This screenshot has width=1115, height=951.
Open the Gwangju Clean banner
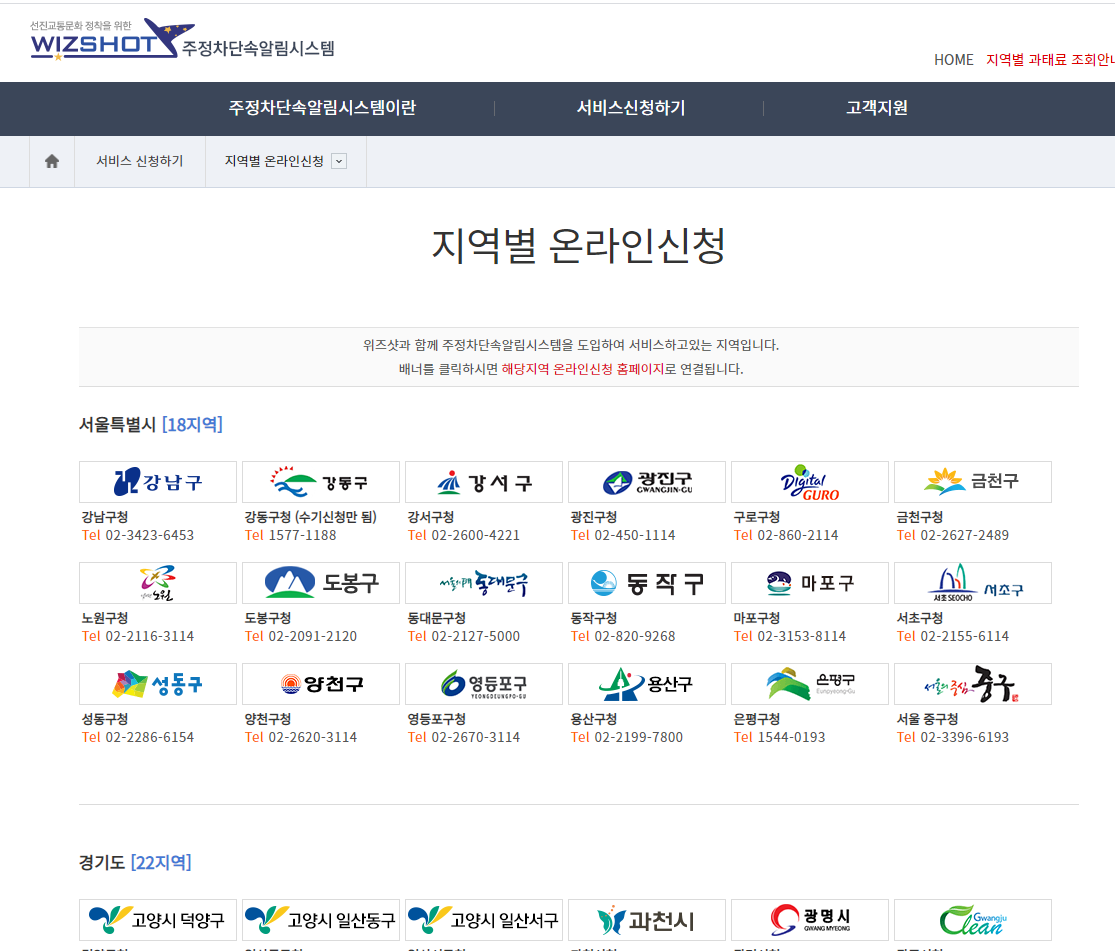tap(973, 920)
